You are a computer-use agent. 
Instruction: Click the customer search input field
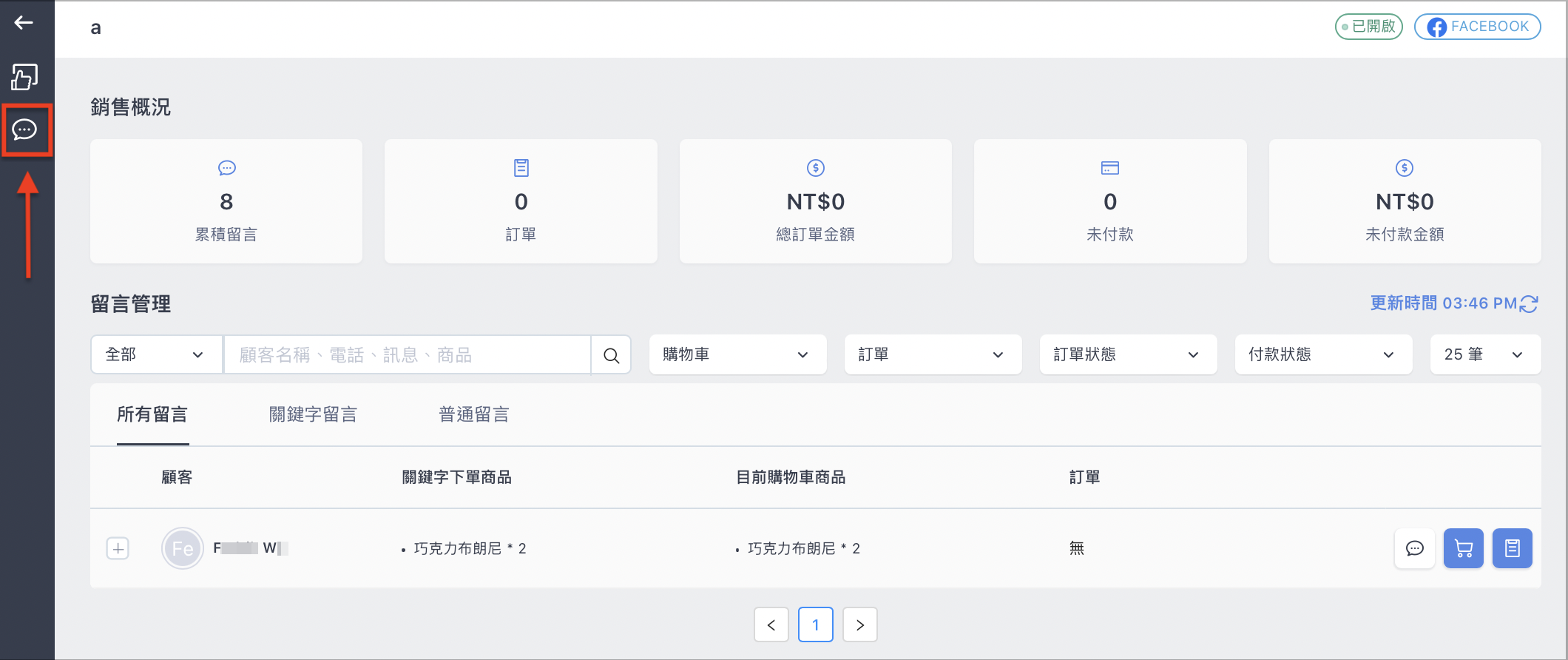click(408, 355)
